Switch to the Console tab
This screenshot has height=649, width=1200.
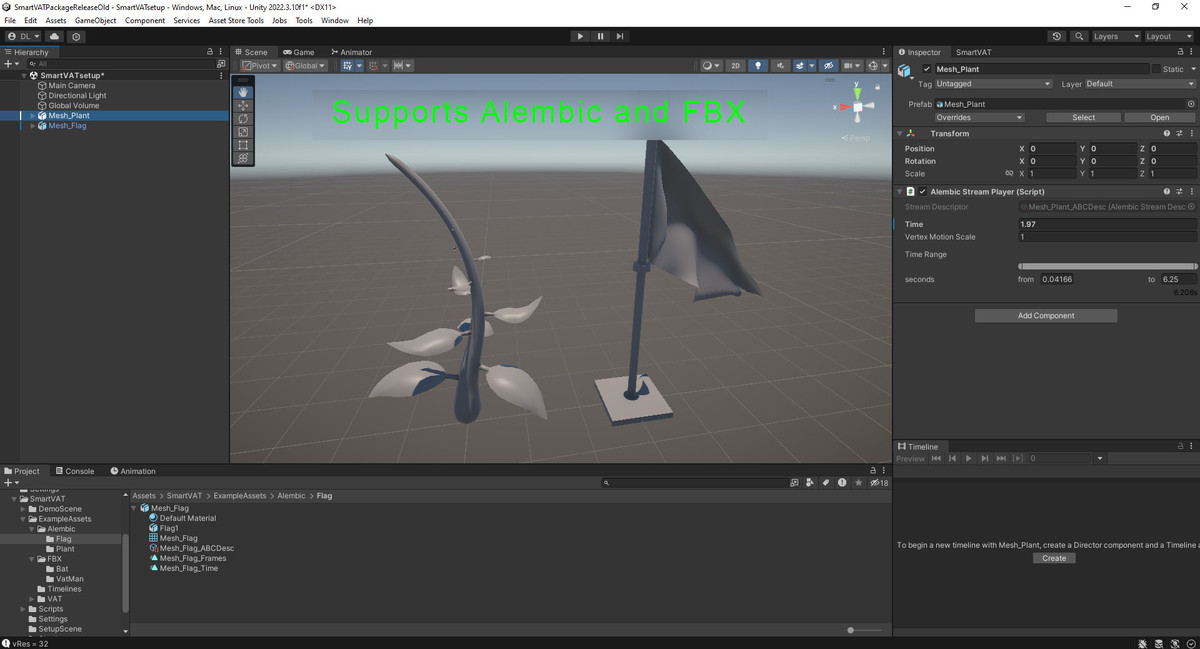click(75, 471)
